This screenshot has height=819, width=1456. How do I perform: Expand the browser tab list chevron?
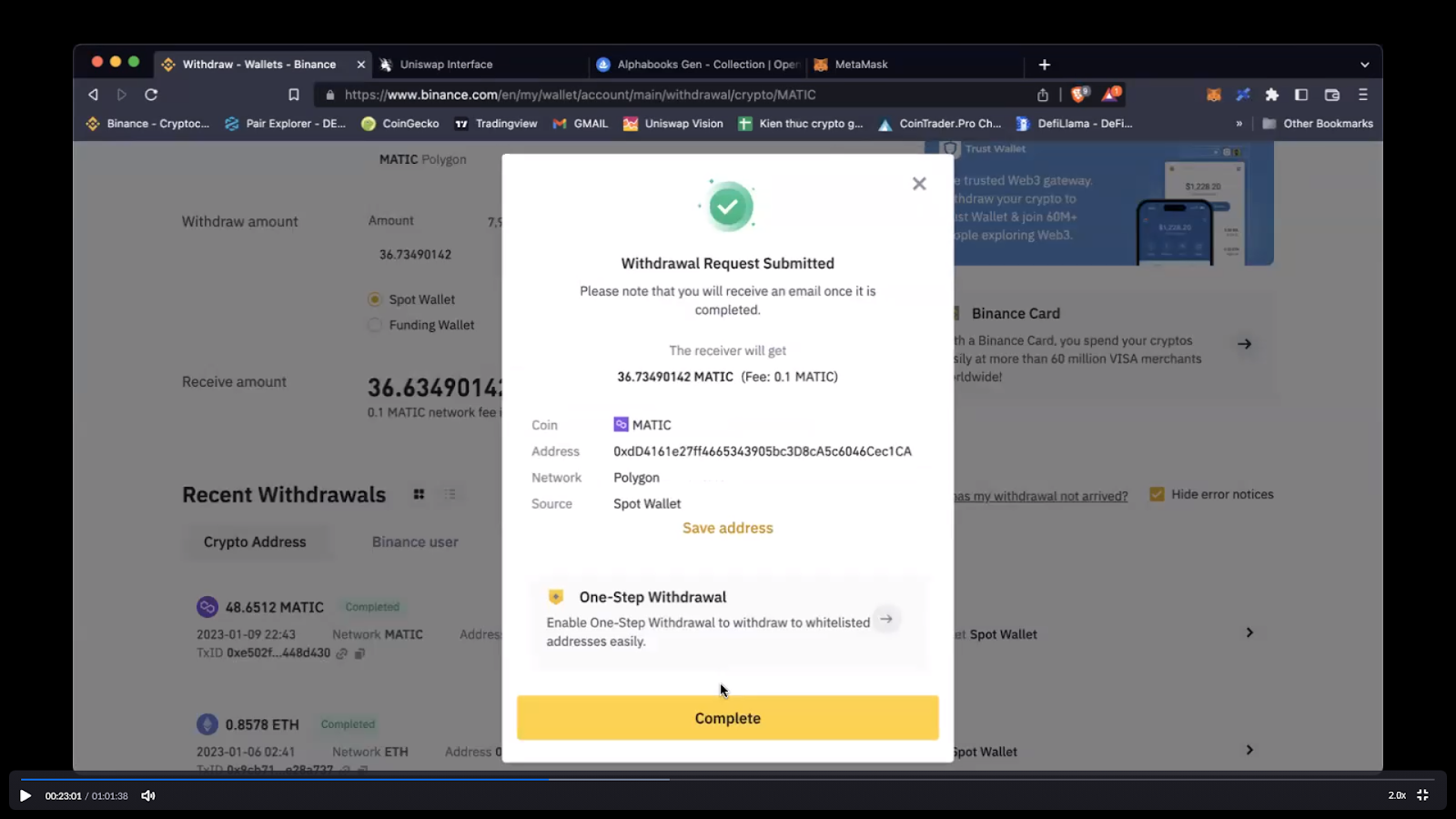(x=1364, y=65)
